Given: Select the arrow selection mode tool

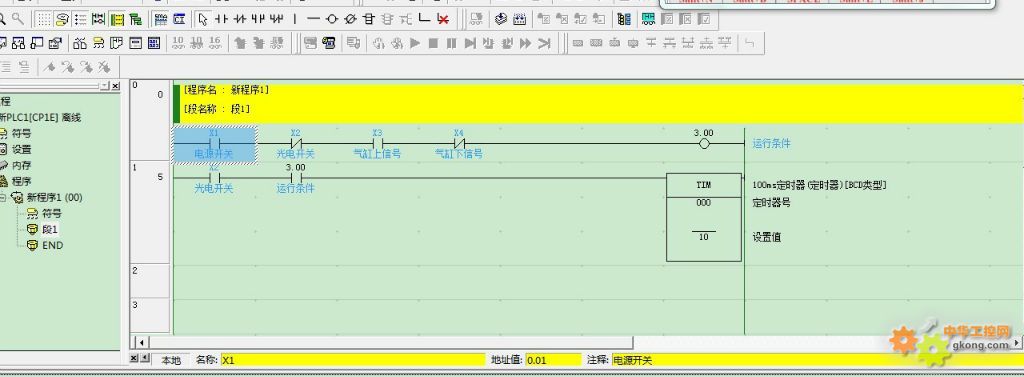Looking at the screenshot, I should 202,20.
